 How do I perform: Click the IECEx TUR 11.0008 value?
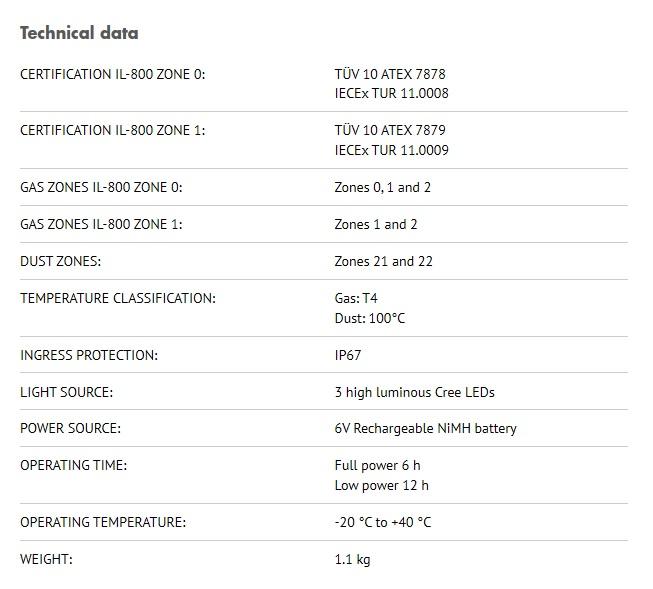pyautogui.click(x=391, y=94)
